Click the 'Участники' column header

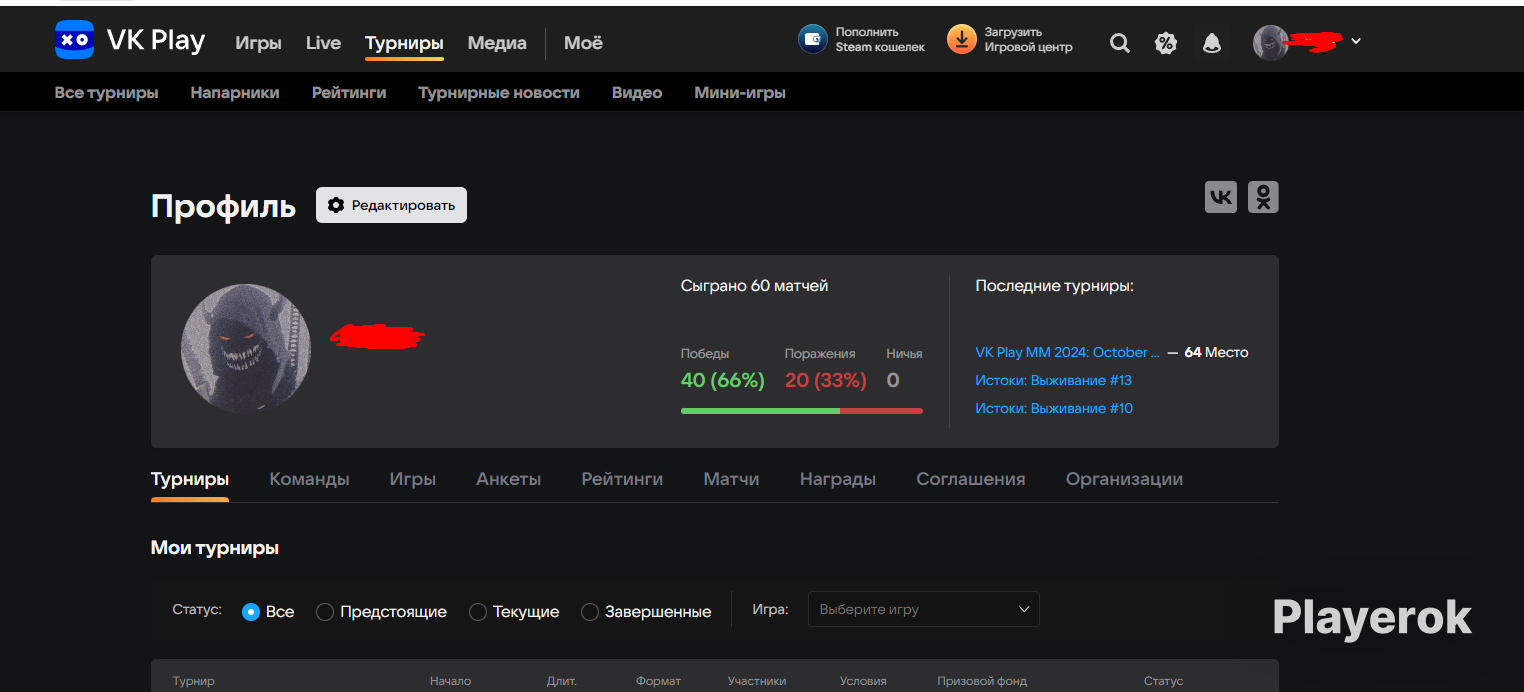click(x=757, y=681)
